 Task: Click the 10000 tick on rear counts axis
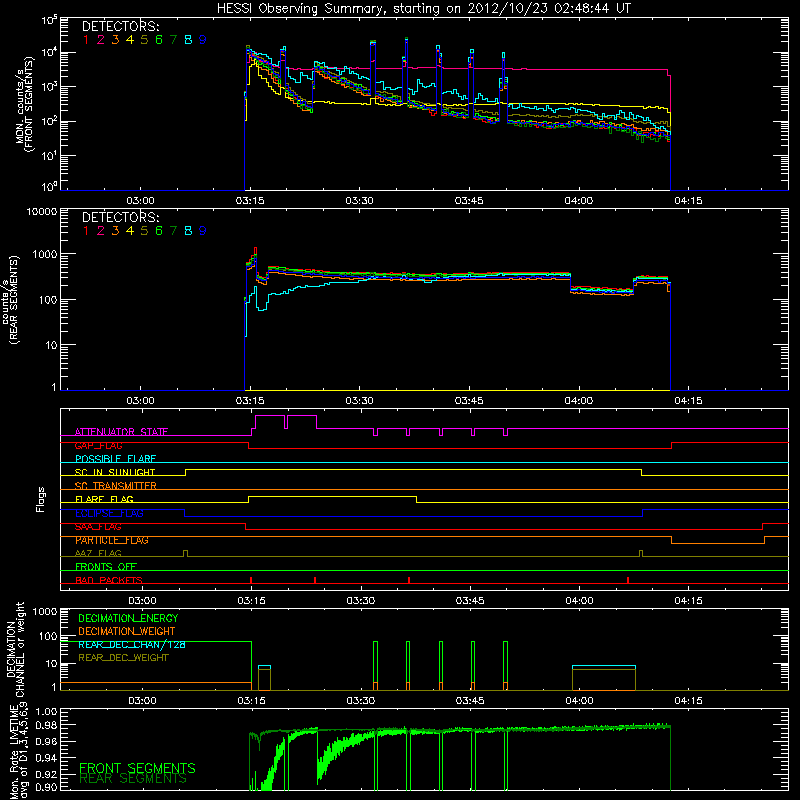[x=42, y=211]
